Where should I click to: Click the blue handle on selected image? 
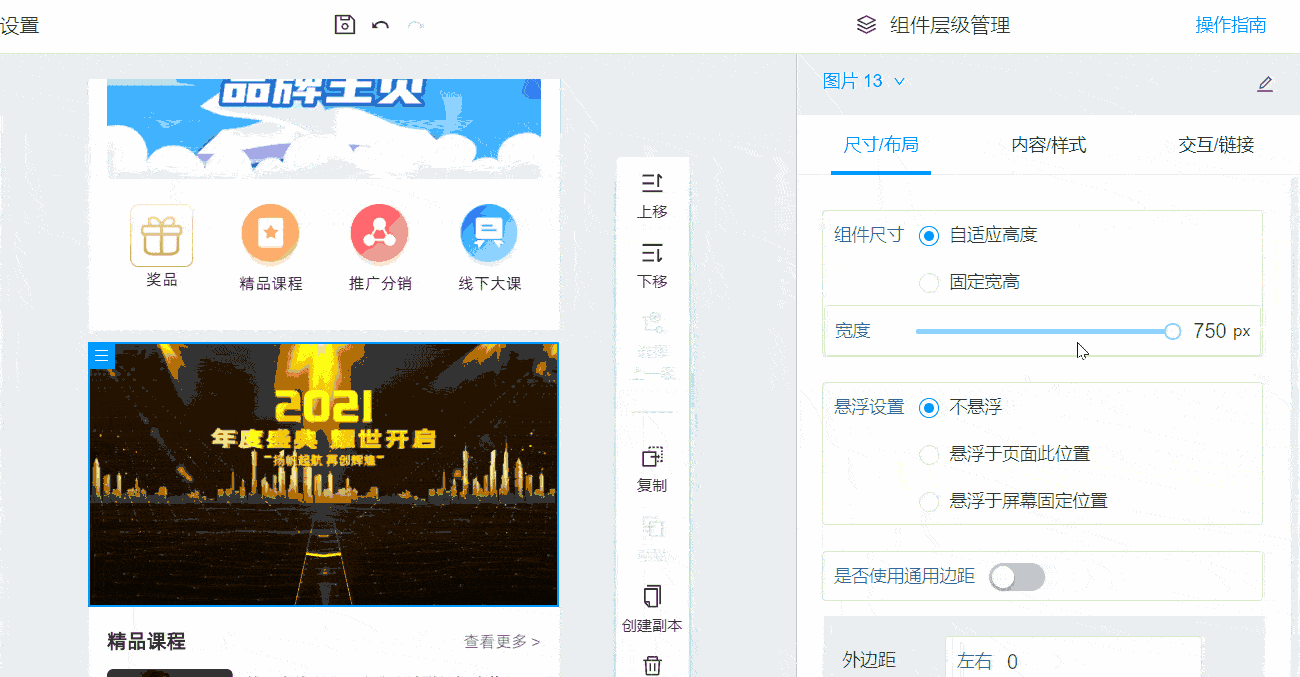102,356
